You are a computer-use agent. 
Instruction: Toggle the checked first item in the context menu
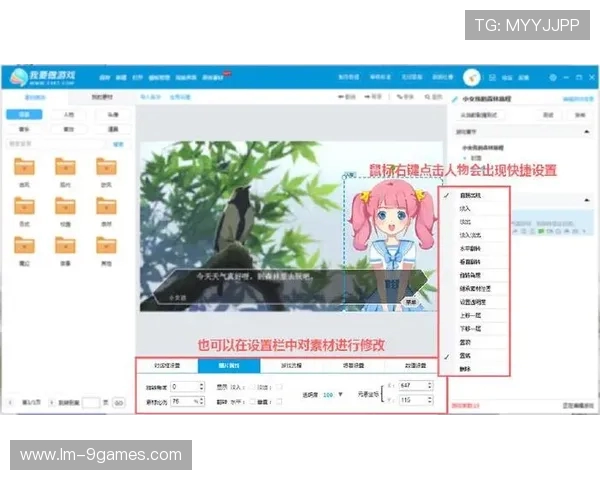[474, 195]
